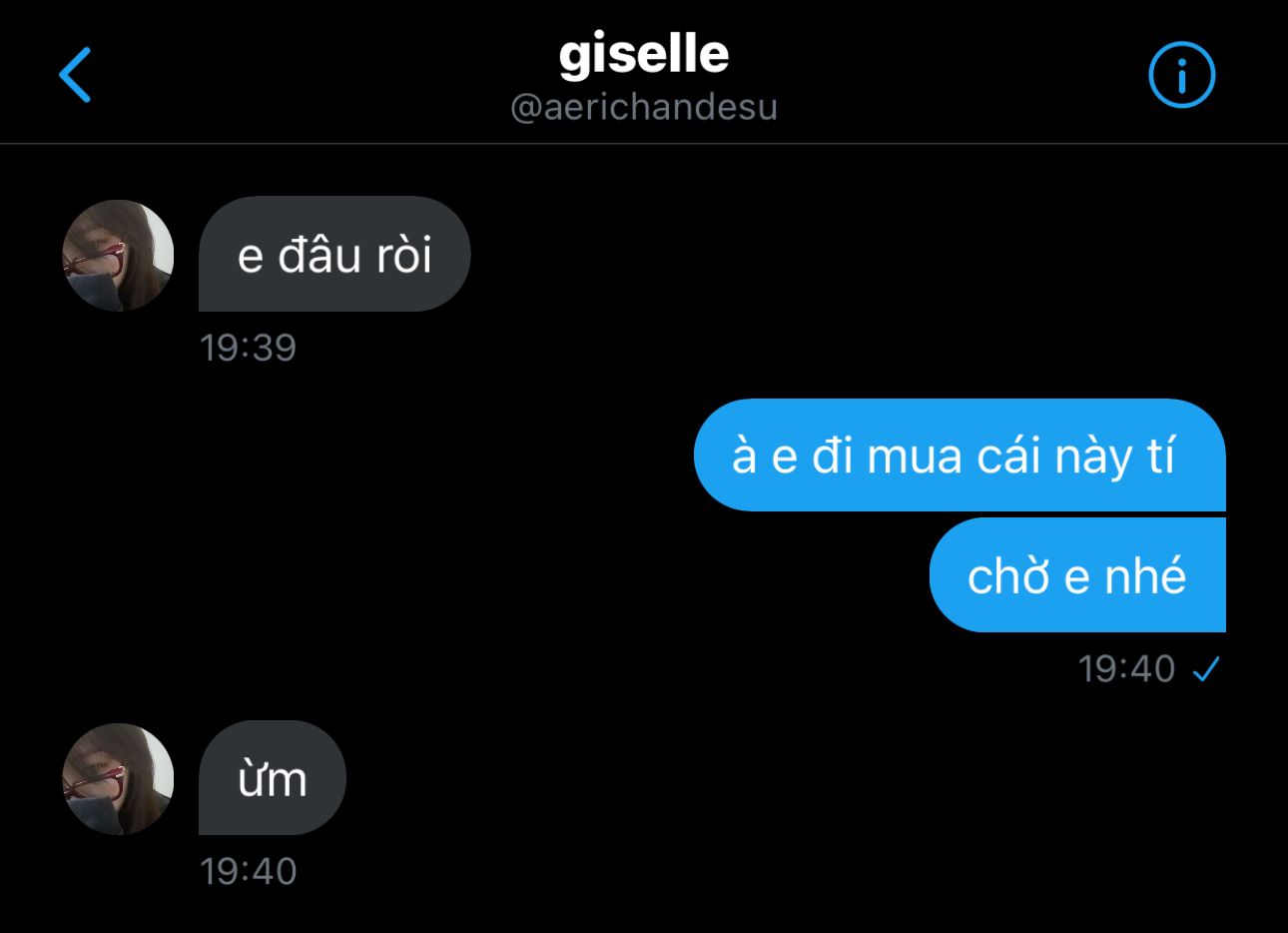Viewport: 1288px width, 933px height.
Task: Select the received message 'ừm'
Action: 273,777
